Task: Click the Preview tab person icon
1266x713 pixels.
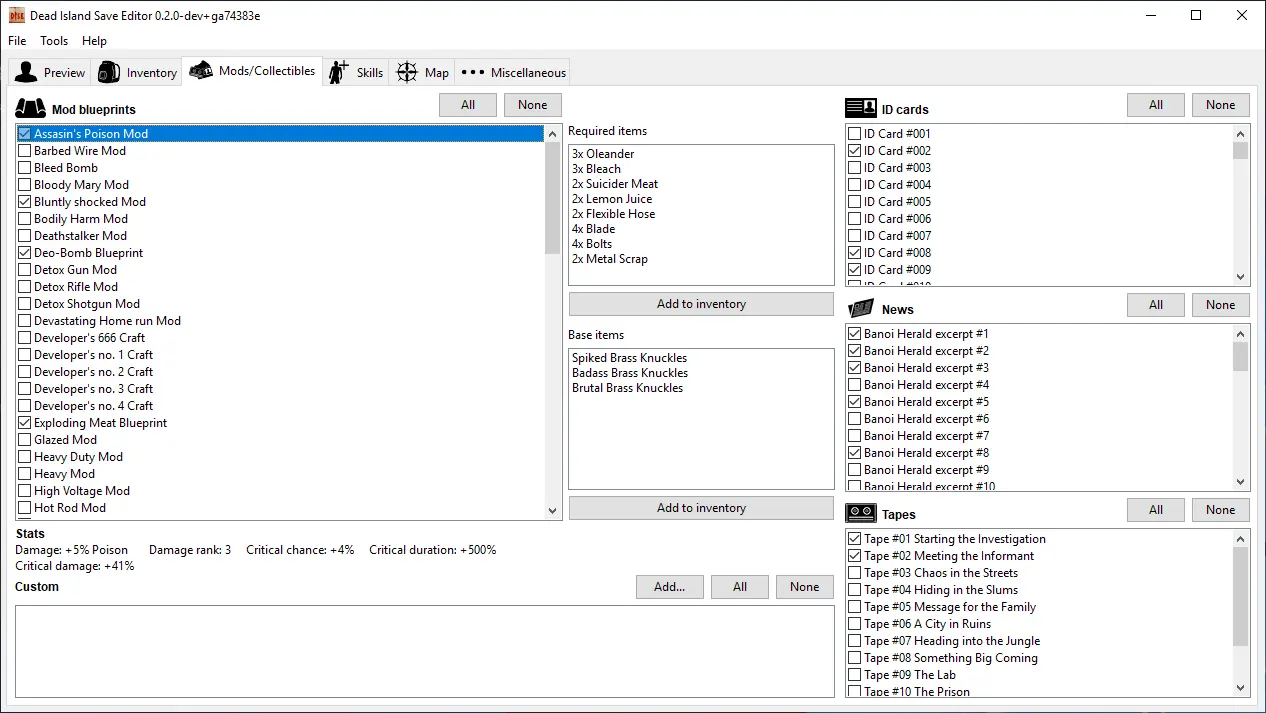Action: 26,72
